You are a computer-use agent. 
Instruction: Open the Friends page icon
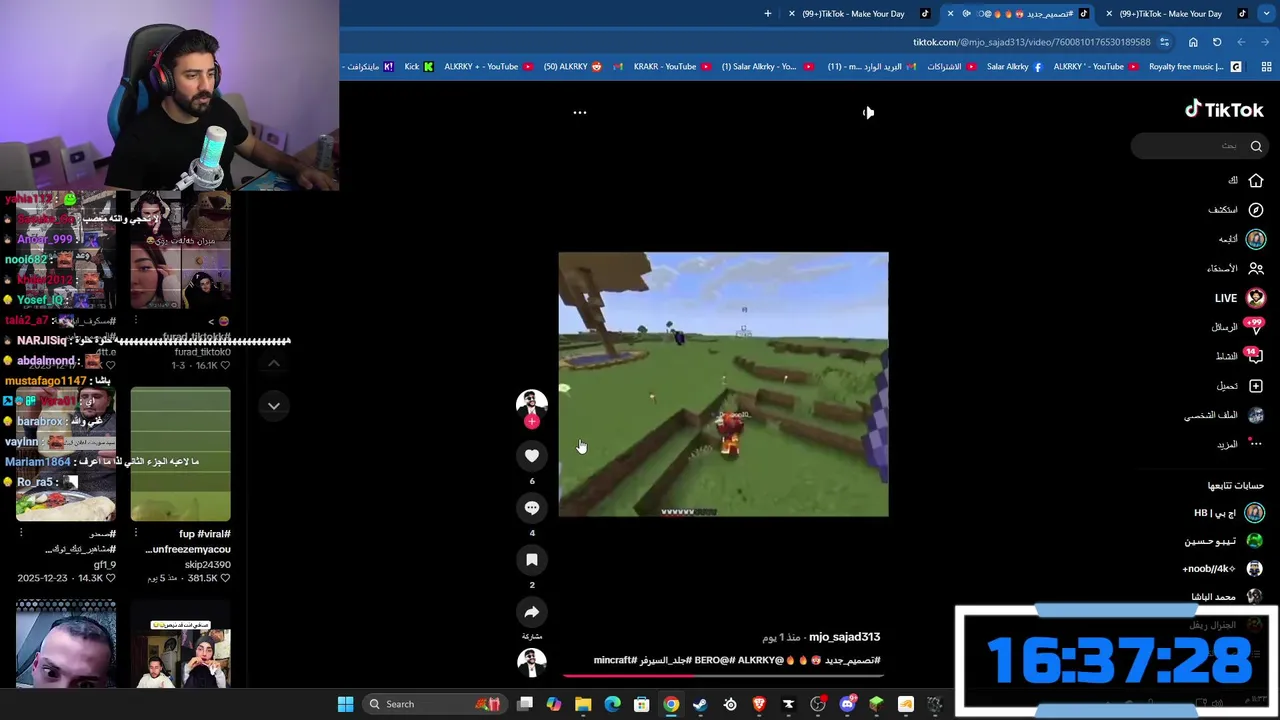(x=1256, y=268)
